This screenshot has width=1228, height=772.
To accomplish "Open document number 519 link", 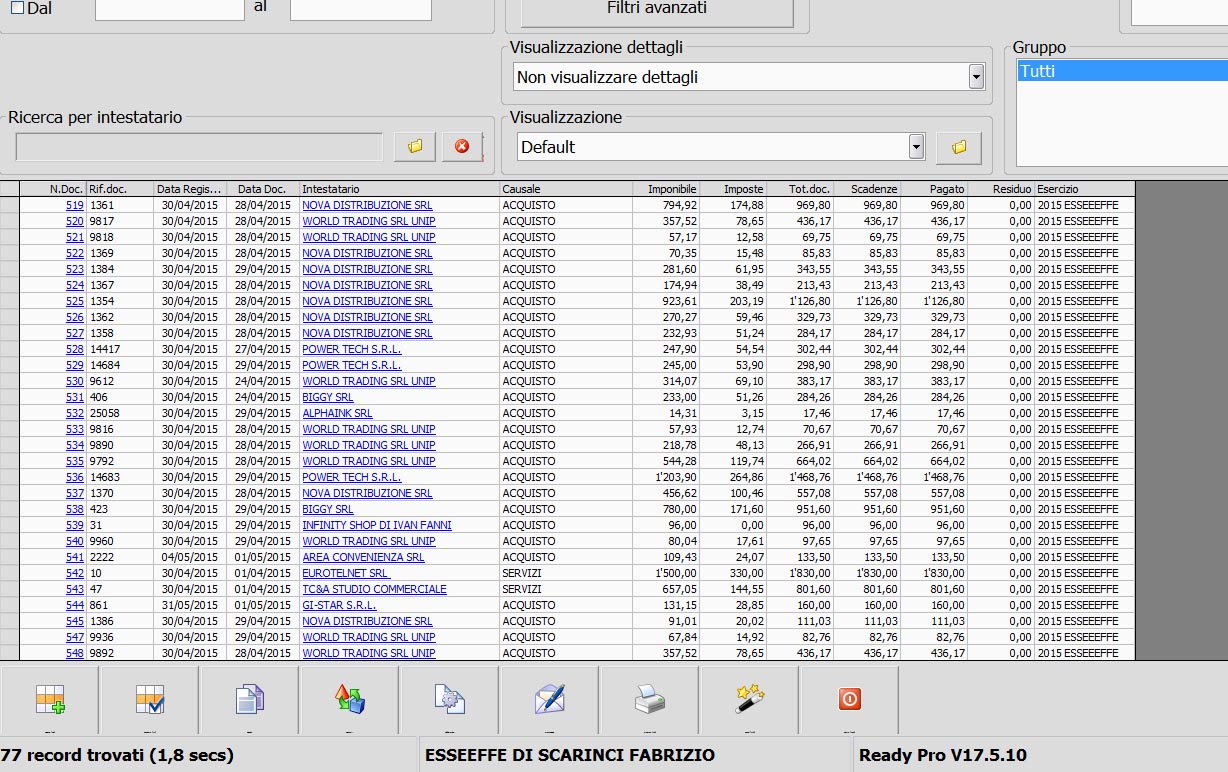I will pos(75,205).
